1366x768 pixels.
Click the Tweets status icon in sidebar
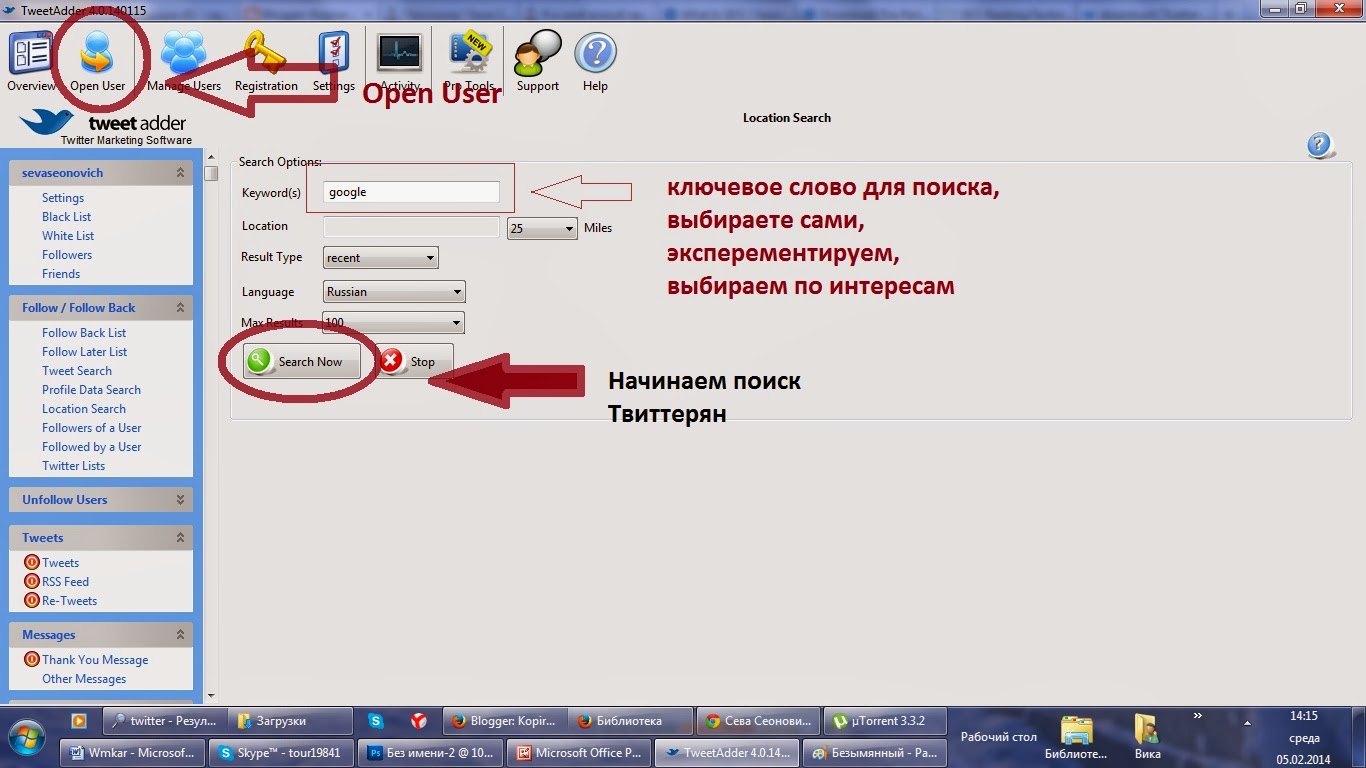pyautogui.click(x=32, y=563)
